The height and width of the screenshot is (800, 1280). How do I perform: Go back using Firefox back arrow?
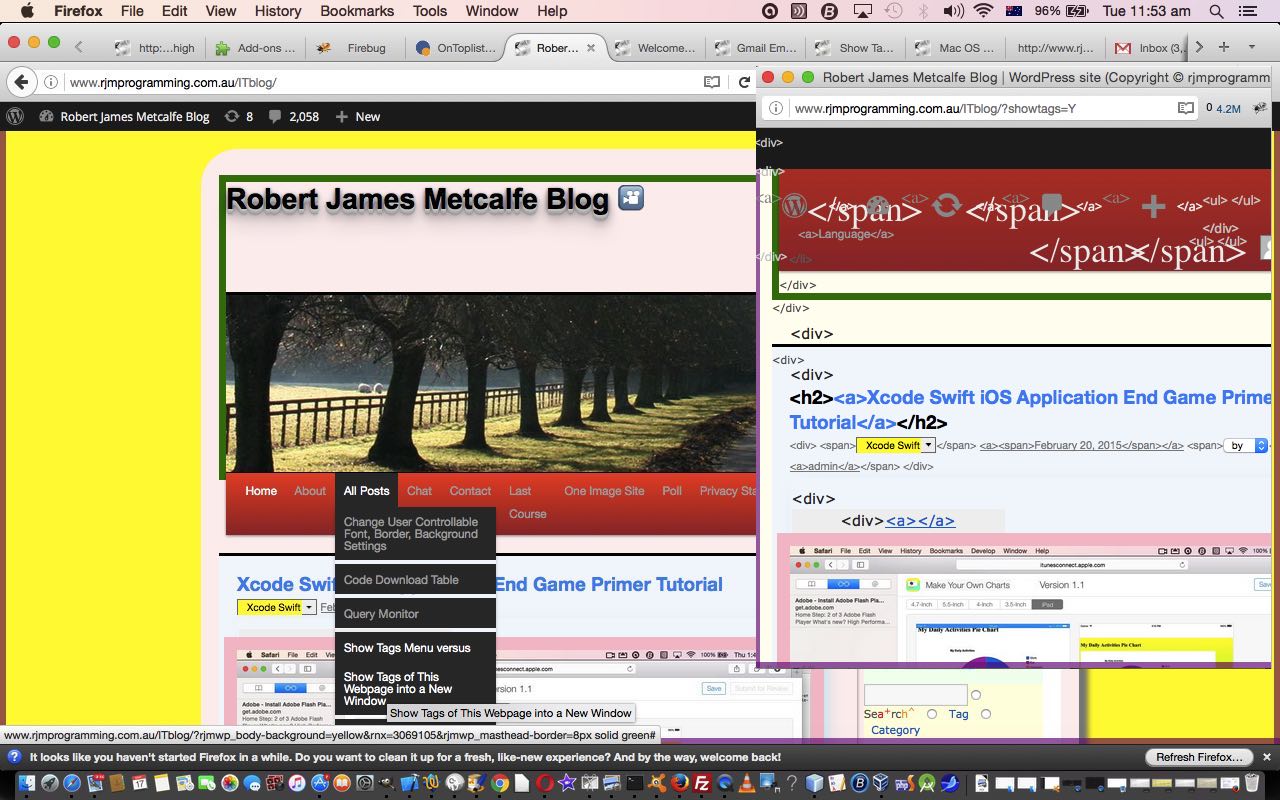23,82
